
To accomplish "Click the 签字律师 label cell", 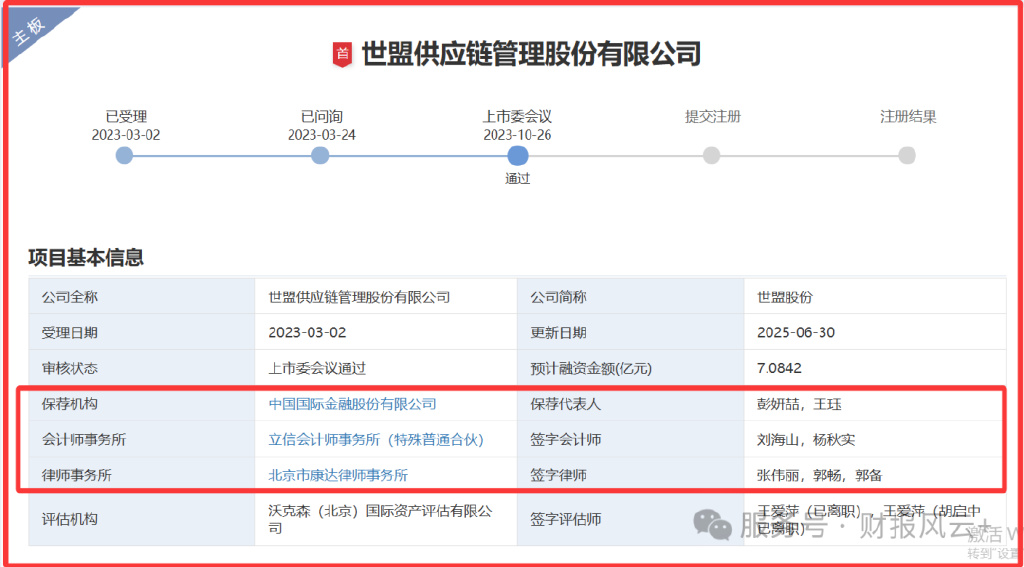I will click(x=630, y=475).
